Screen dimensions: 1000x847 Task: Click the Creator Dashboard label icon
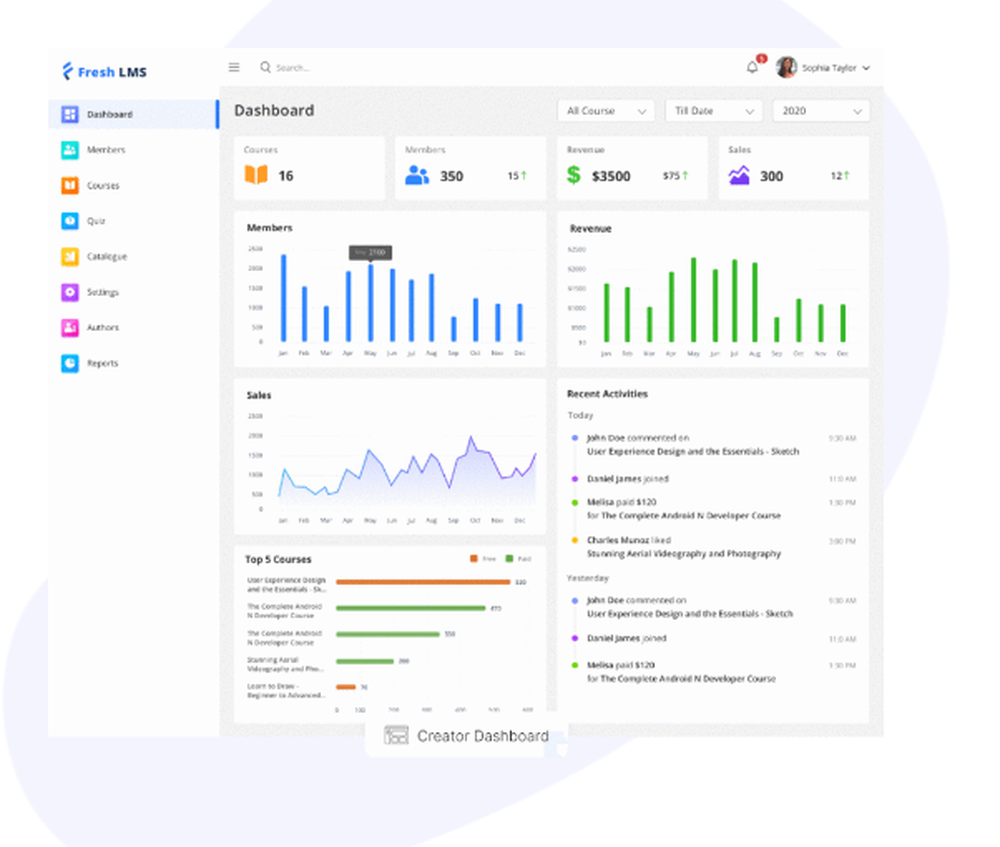(x=396, y=735)
